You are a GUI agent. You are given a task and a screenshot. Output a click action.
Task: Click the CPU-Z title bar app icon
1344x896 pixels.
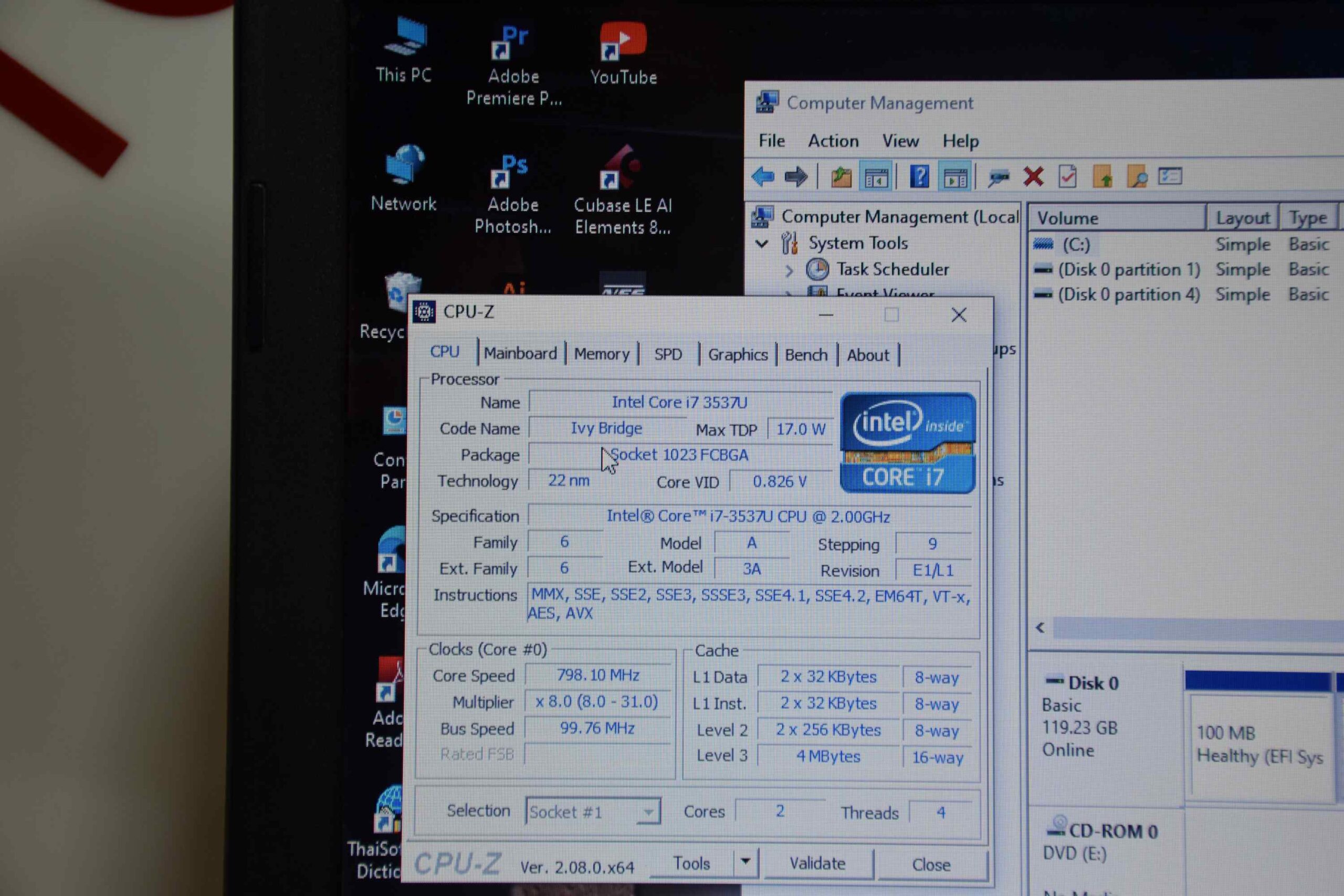click(x=425, y=312)
